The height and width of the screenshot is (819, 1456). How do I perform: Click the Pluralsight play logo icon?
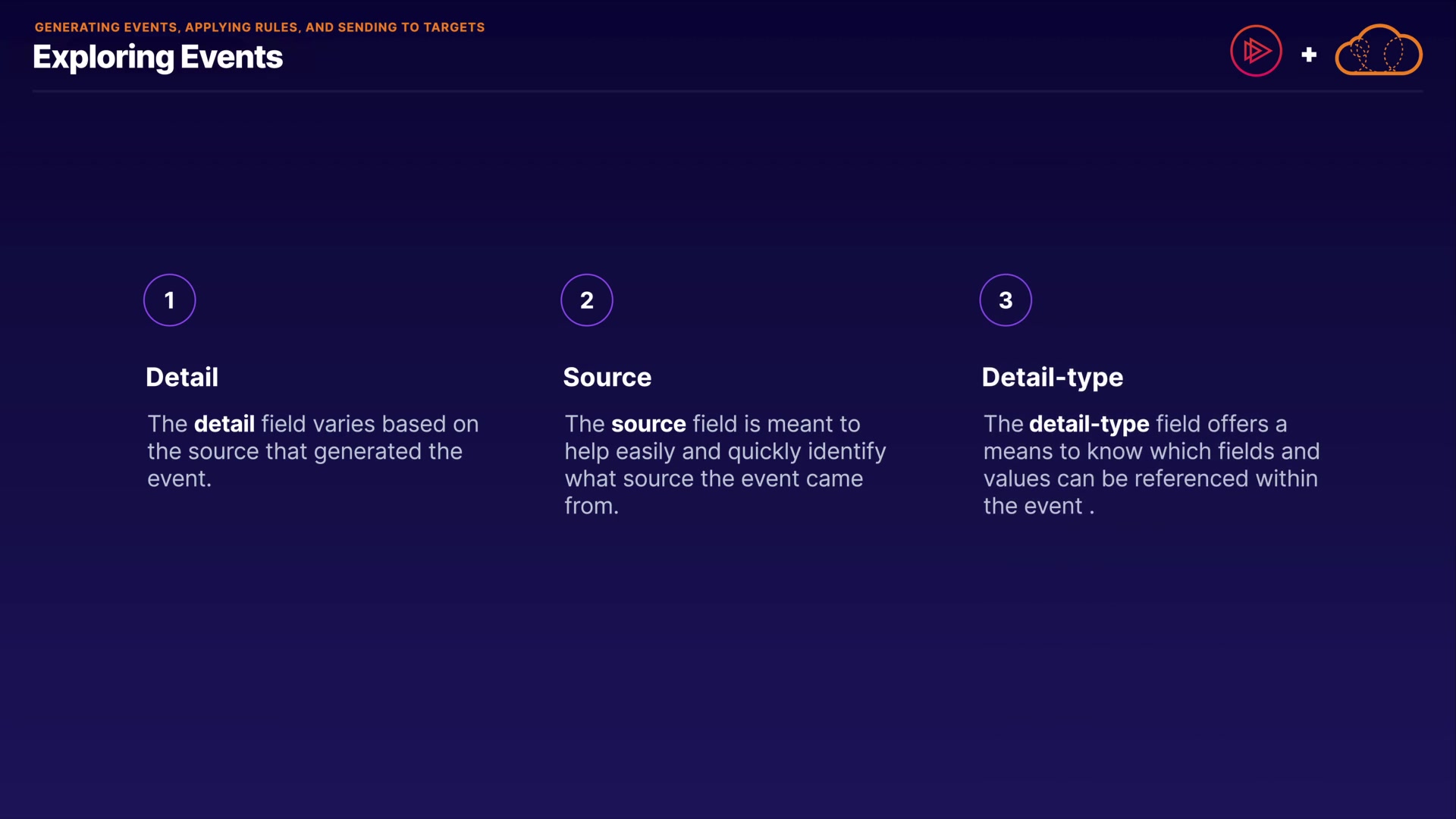tap(1256, 52)
